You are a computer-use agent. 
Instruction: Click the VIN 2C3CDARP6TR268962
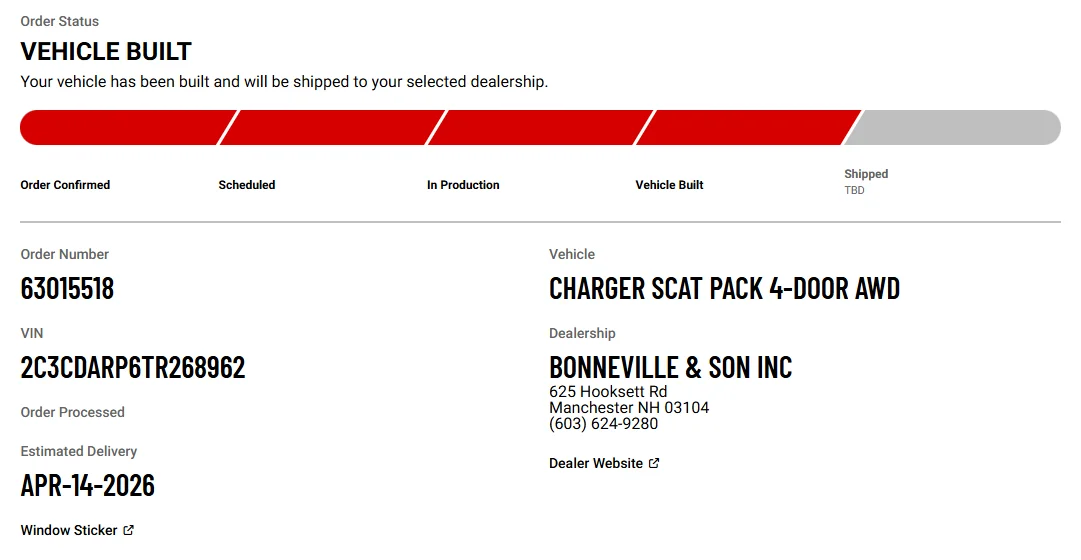pyautogui.click(x=133, y=368)
